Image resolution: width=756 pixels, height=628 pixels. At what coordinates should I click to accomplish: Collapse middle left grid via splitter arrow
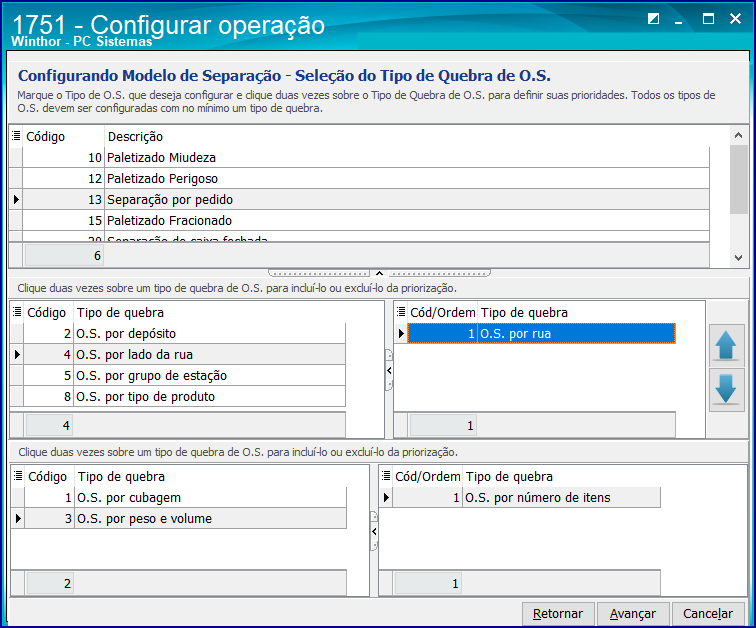389,370
